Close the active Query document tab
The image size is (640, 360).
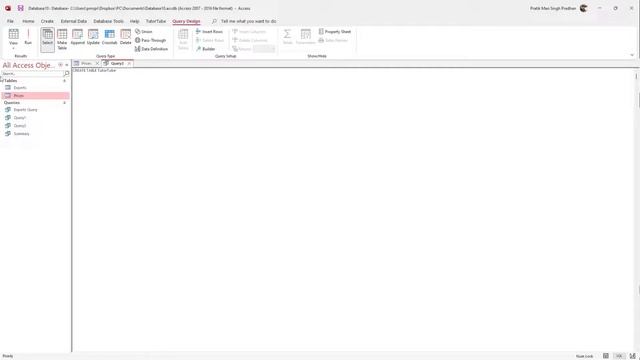[x=129, y=63]
